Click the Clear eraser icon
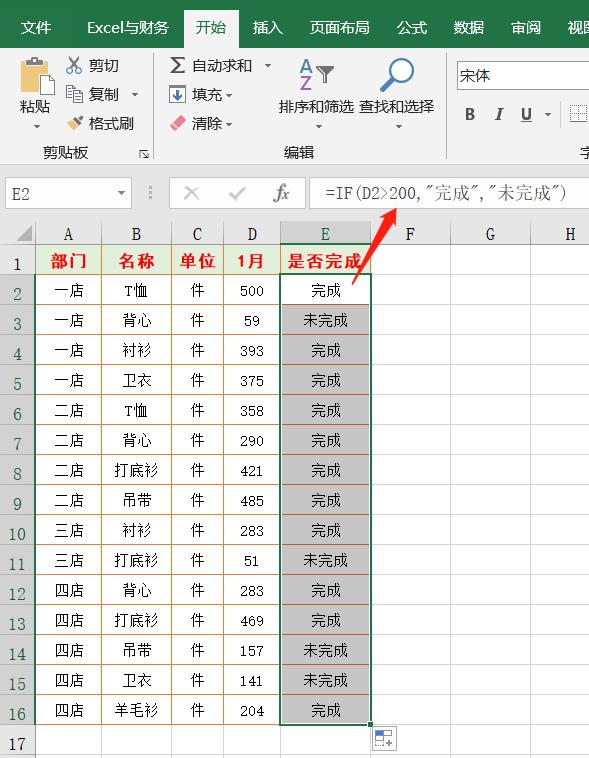 (x=177, y=123)
